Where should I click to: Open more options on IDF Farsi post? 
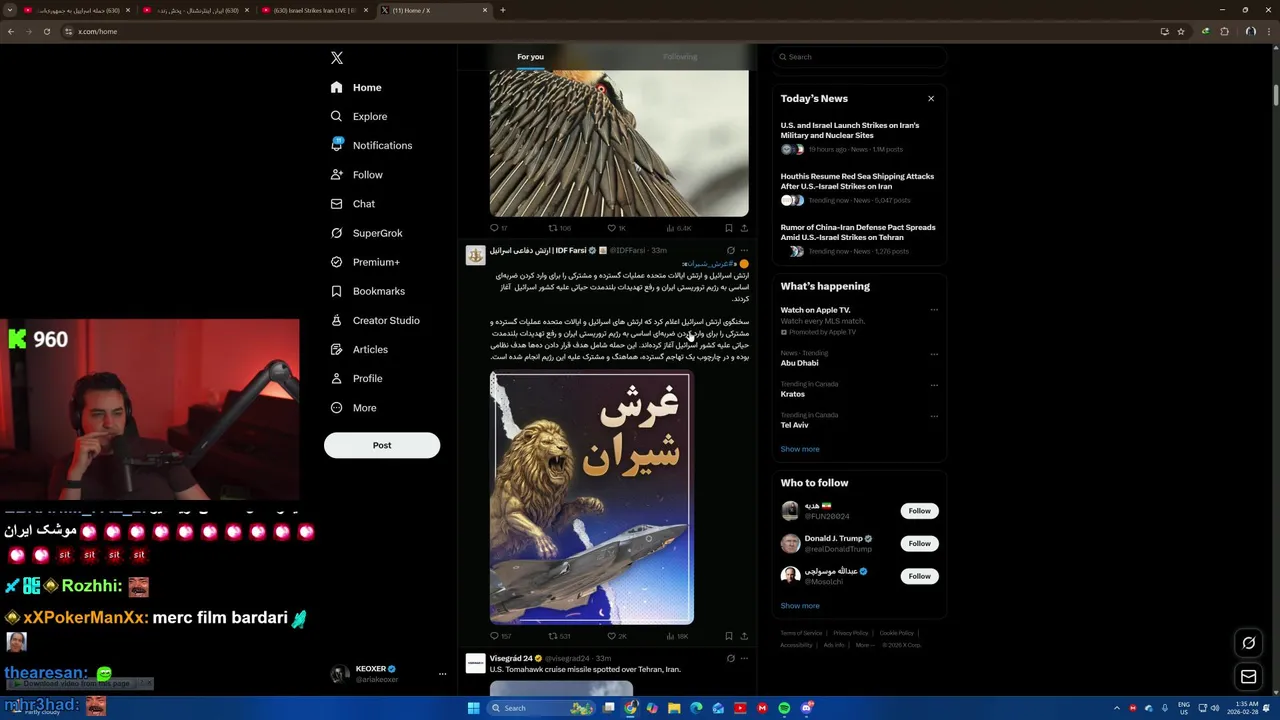tap(744, 251)
